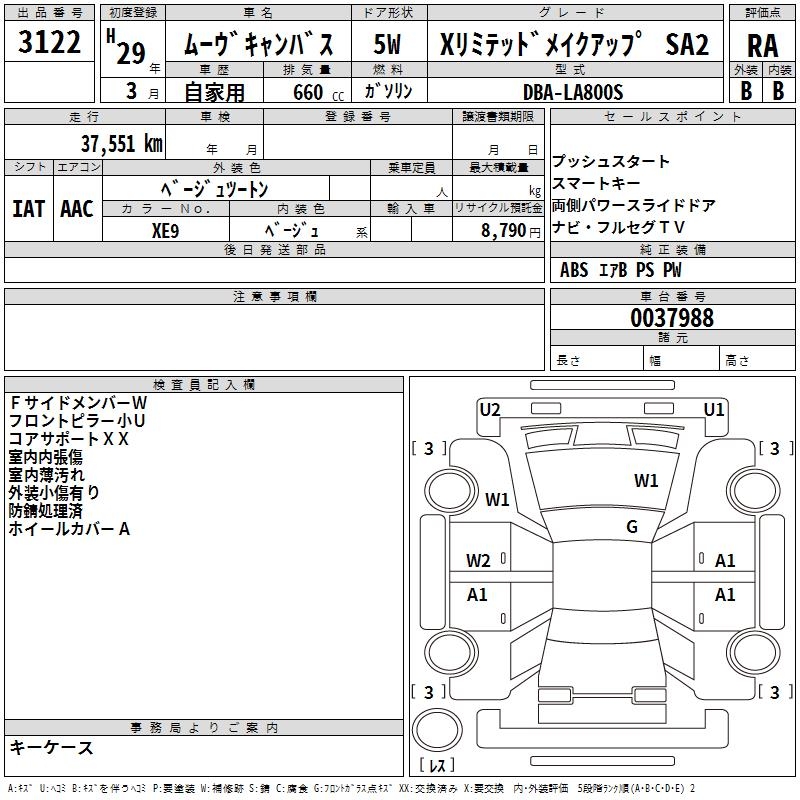Click the exterior color ベージュツートン
800x800 pixels.
tap(214, 189)
